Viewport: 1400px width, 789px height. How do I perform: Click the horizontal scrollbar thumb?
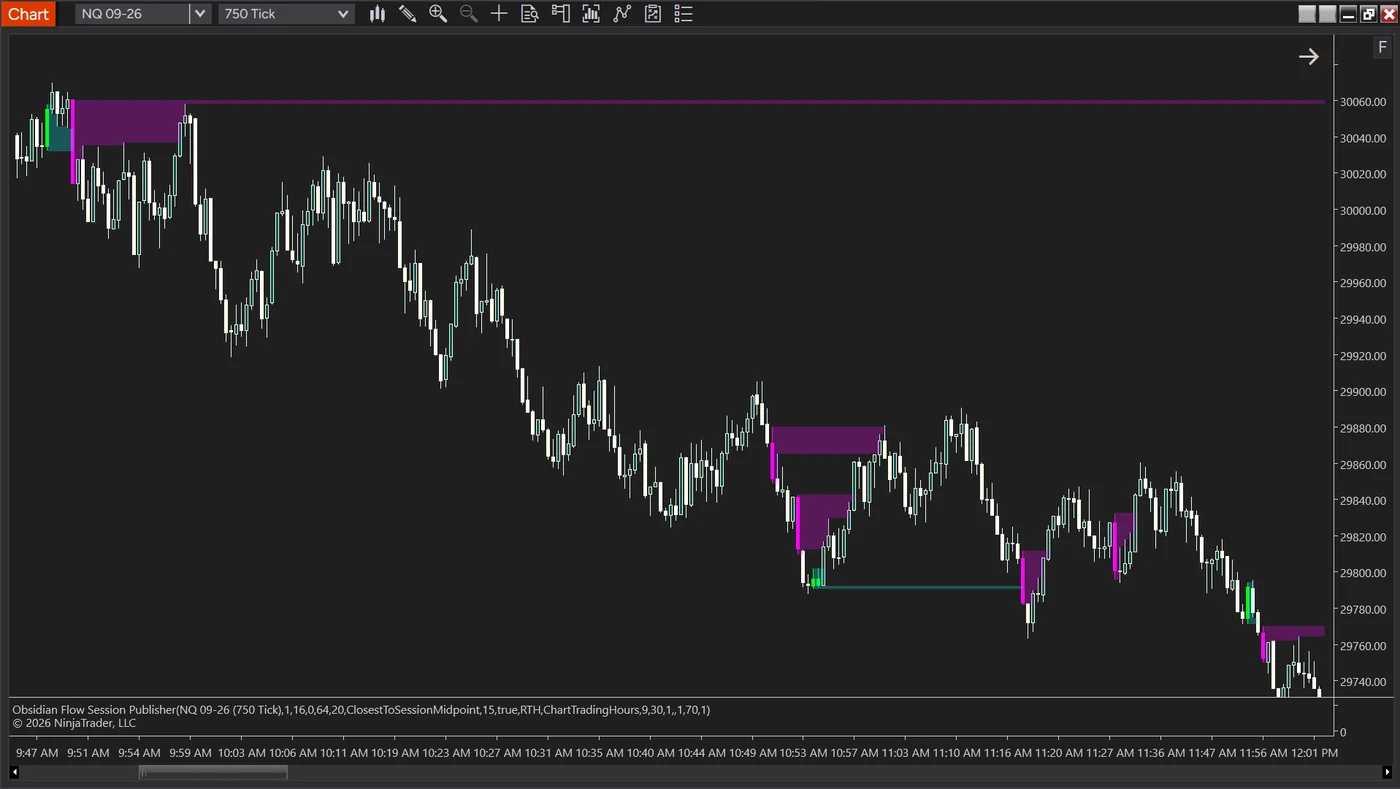tap(213, 772)
